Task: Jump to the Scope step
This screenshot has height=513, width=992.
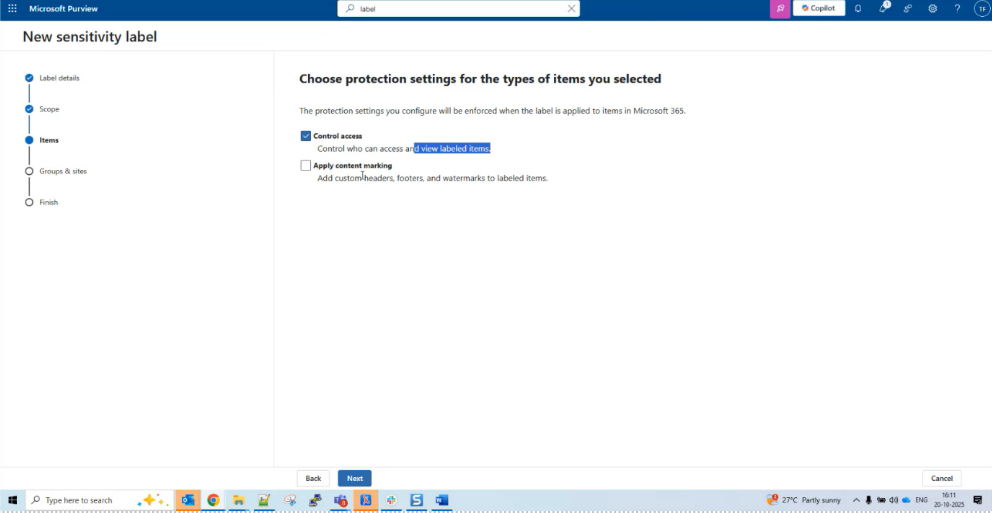Action: coord(49,109)
